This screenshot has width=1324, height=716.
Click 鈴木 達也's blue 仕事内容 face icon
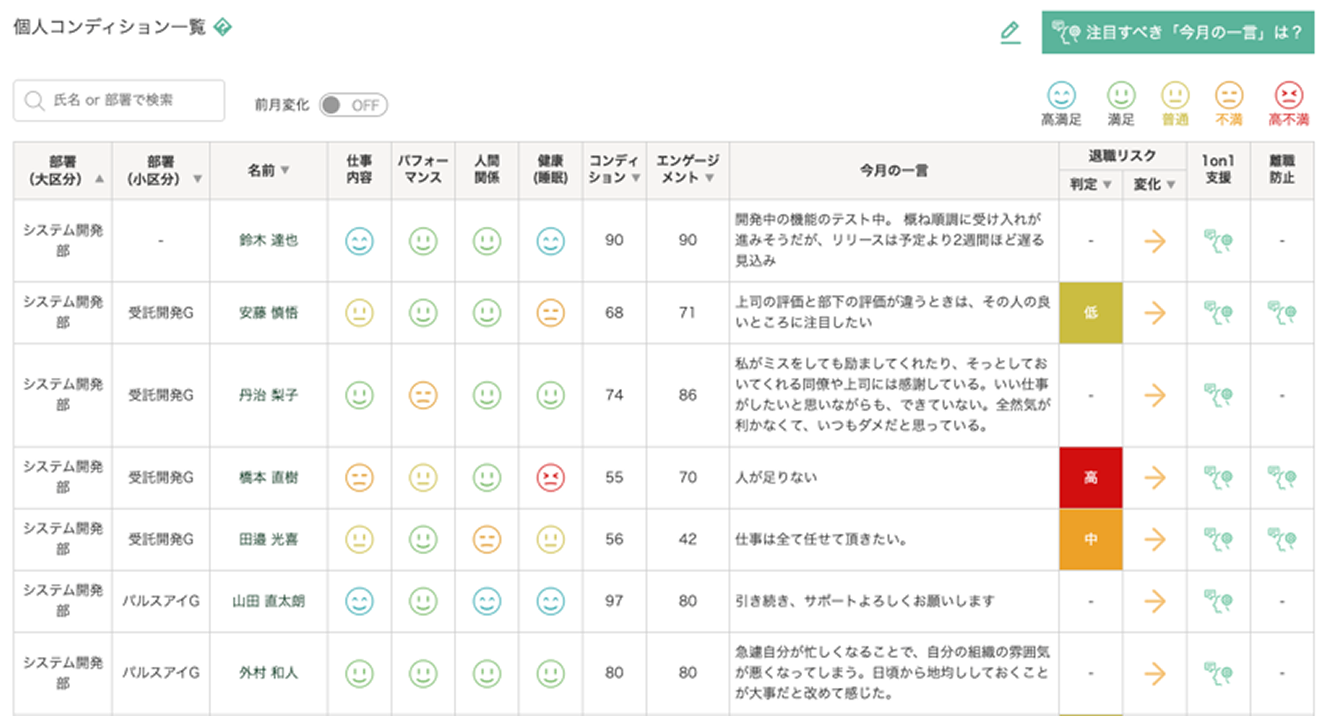(359, 241)
